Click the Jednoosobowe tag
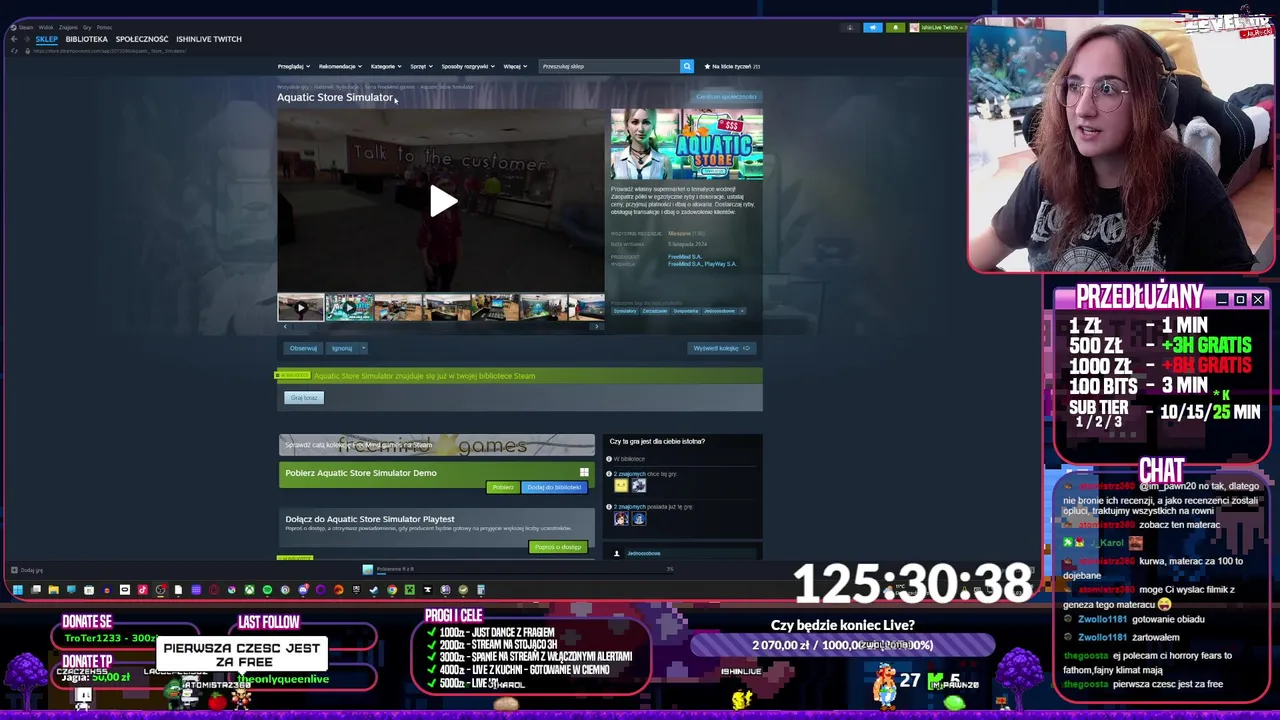The height and width of the screenshot is (720, 1280). [720, 311]
